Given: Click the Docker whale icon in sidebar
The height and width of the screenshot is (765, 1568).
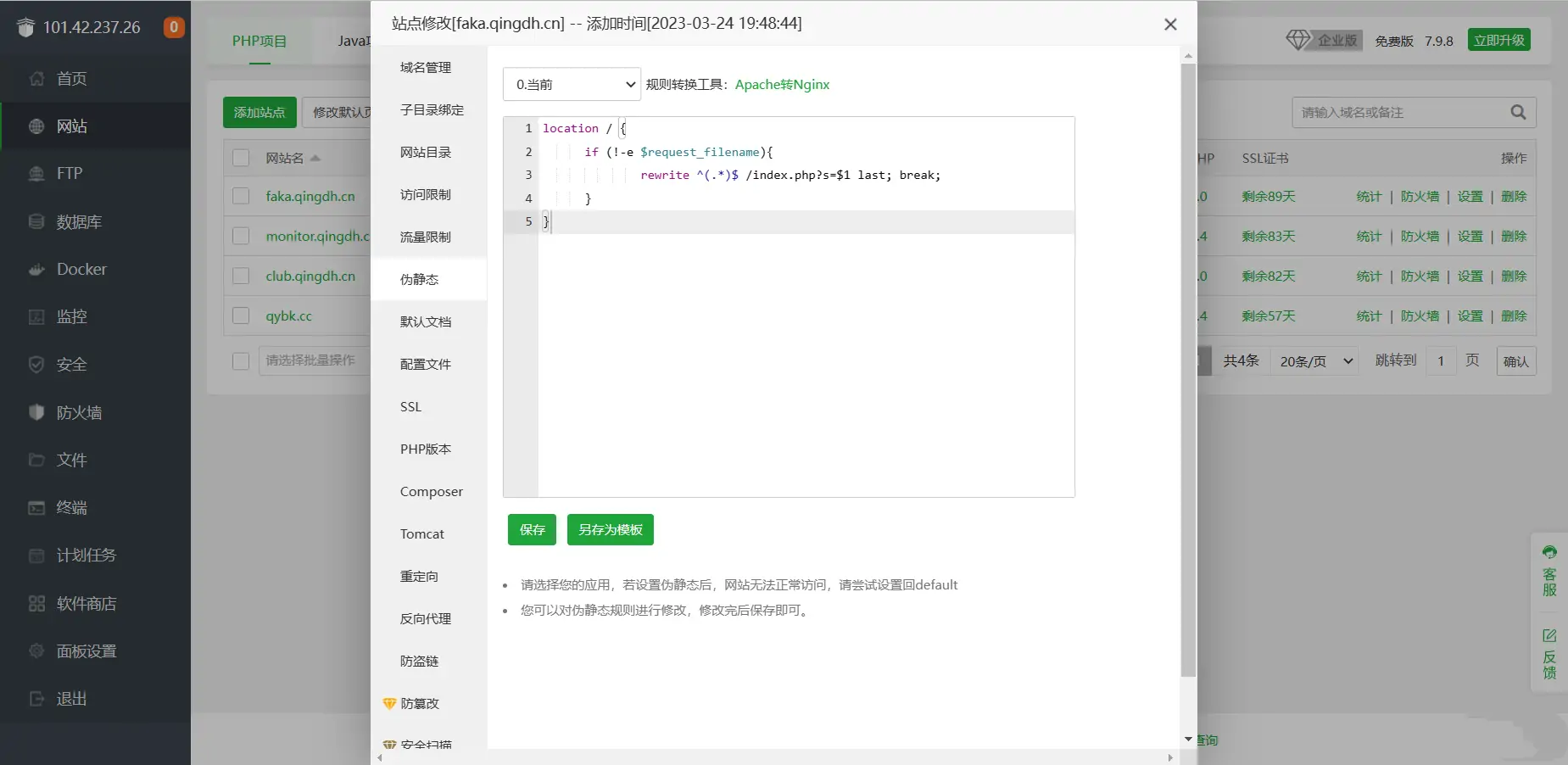Looking at the screenshot, I should [x=36, y=269].
